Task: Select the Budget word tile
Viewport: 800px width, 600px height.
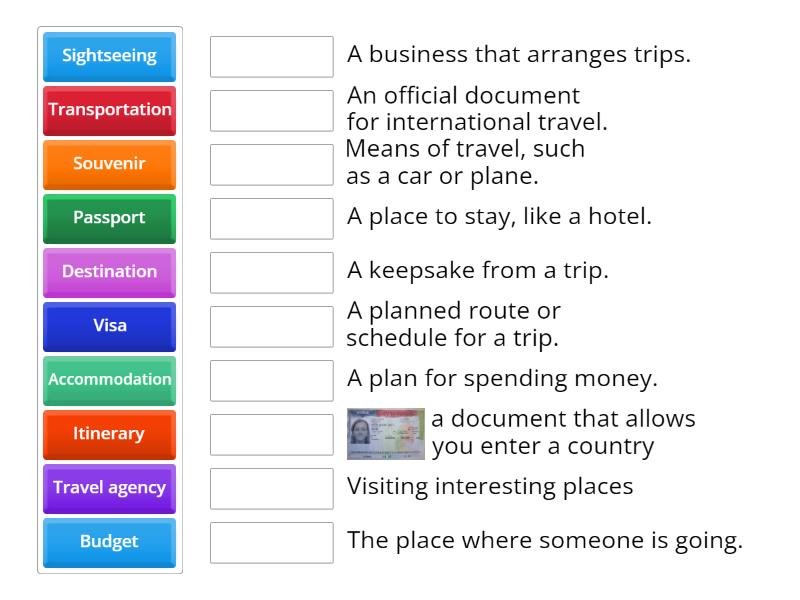Action: (x=108, y=543)
